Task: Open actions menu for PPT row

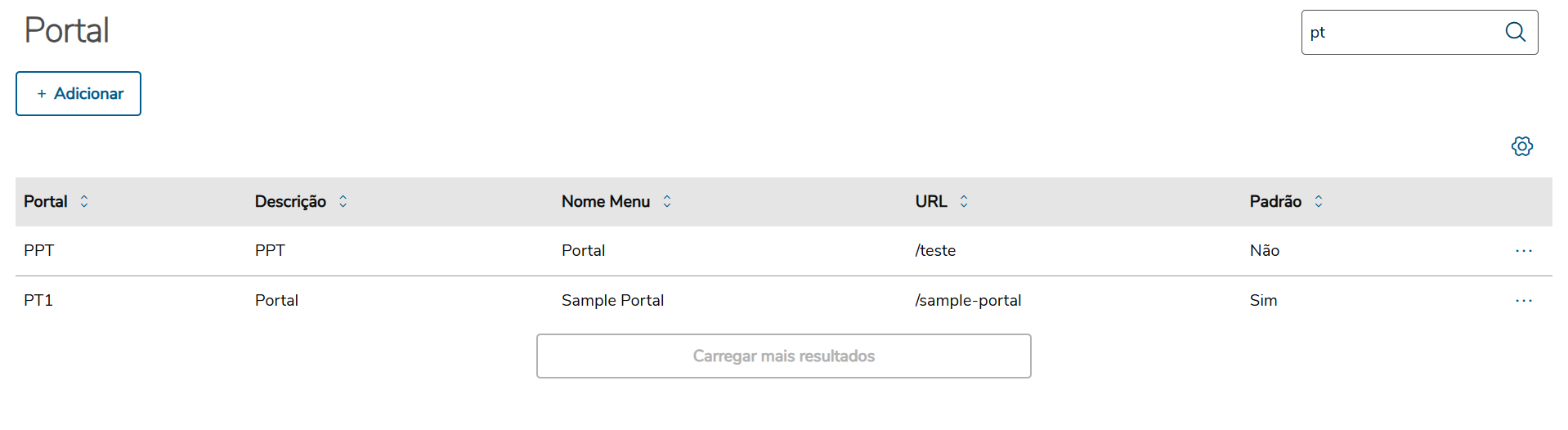Action: click(1523, 251)
